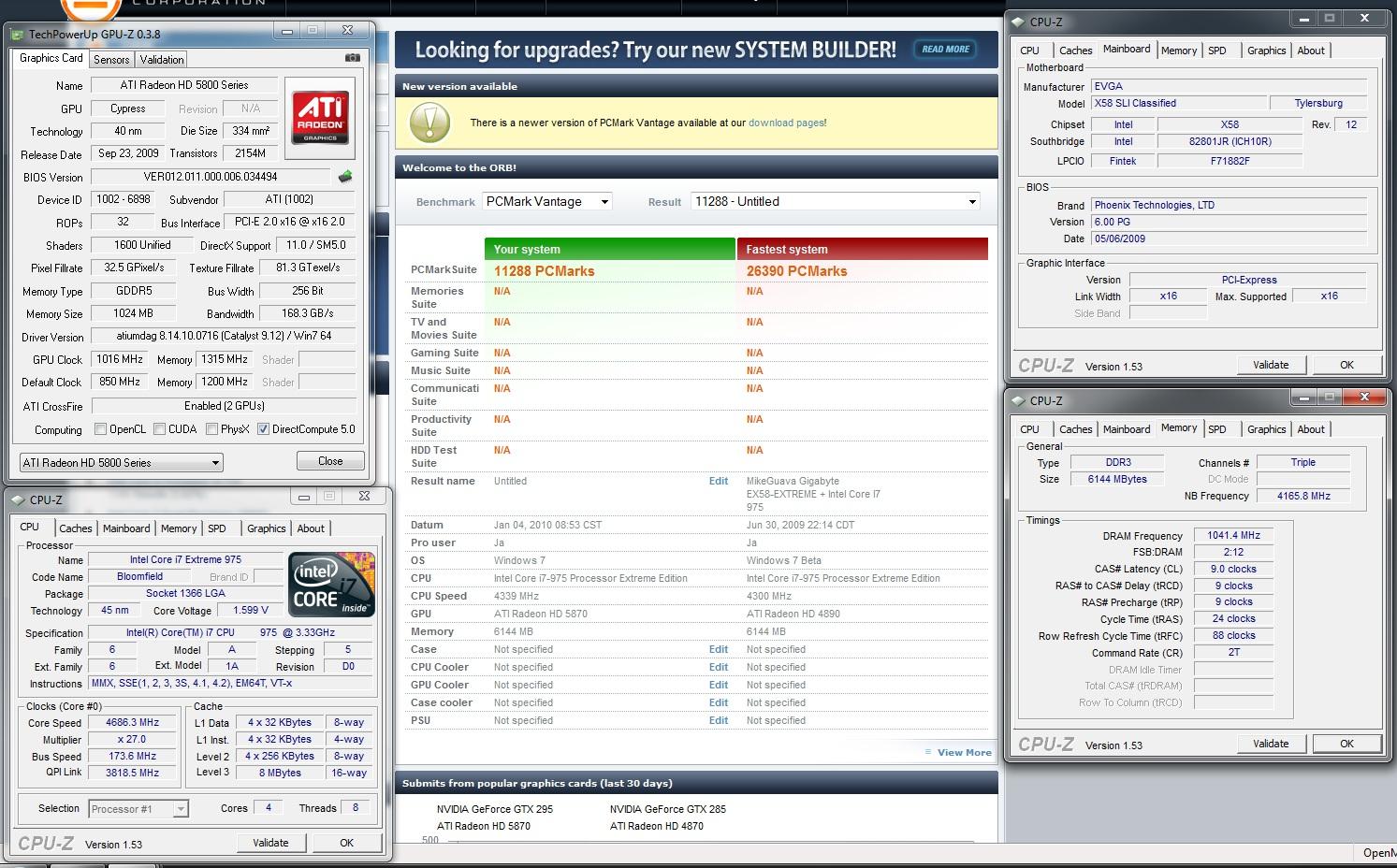
Task: Enable the OpenCL checkbox
Action: [x=101, y=429]
